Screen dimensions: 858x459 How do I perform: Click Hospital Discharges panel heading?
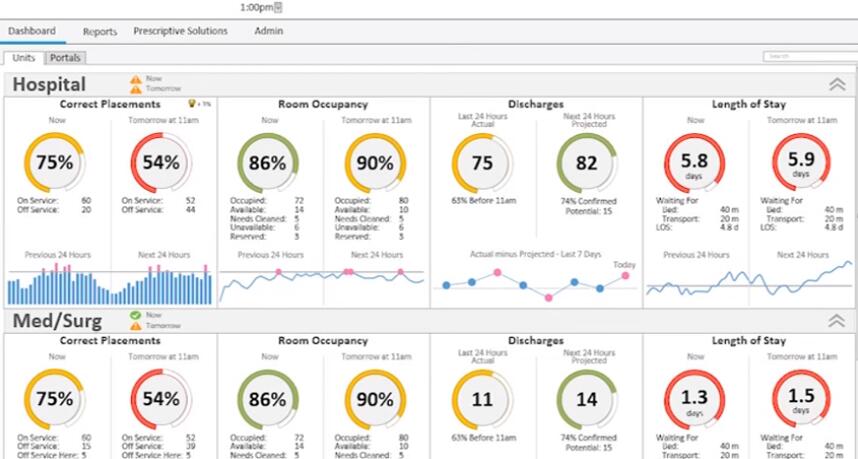point(536,104)
